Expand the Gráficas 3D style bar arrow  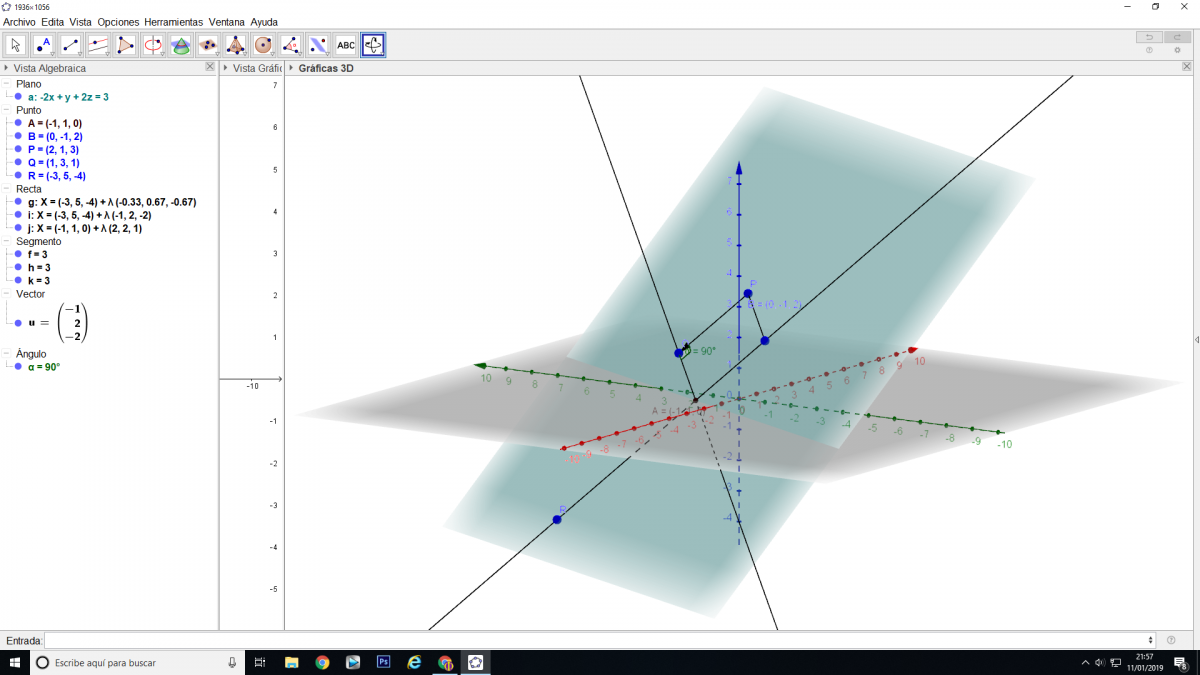click(291, 68)
